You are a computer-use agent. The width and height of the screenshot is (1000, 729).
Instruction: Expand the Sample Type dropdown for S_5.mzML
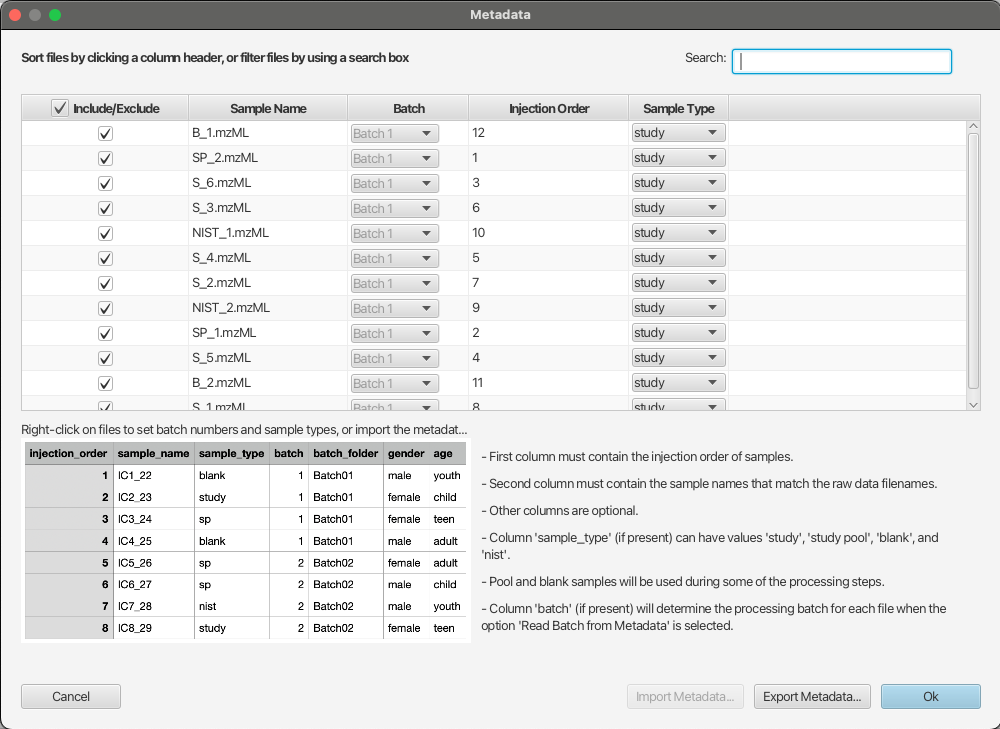coord(679,358)
